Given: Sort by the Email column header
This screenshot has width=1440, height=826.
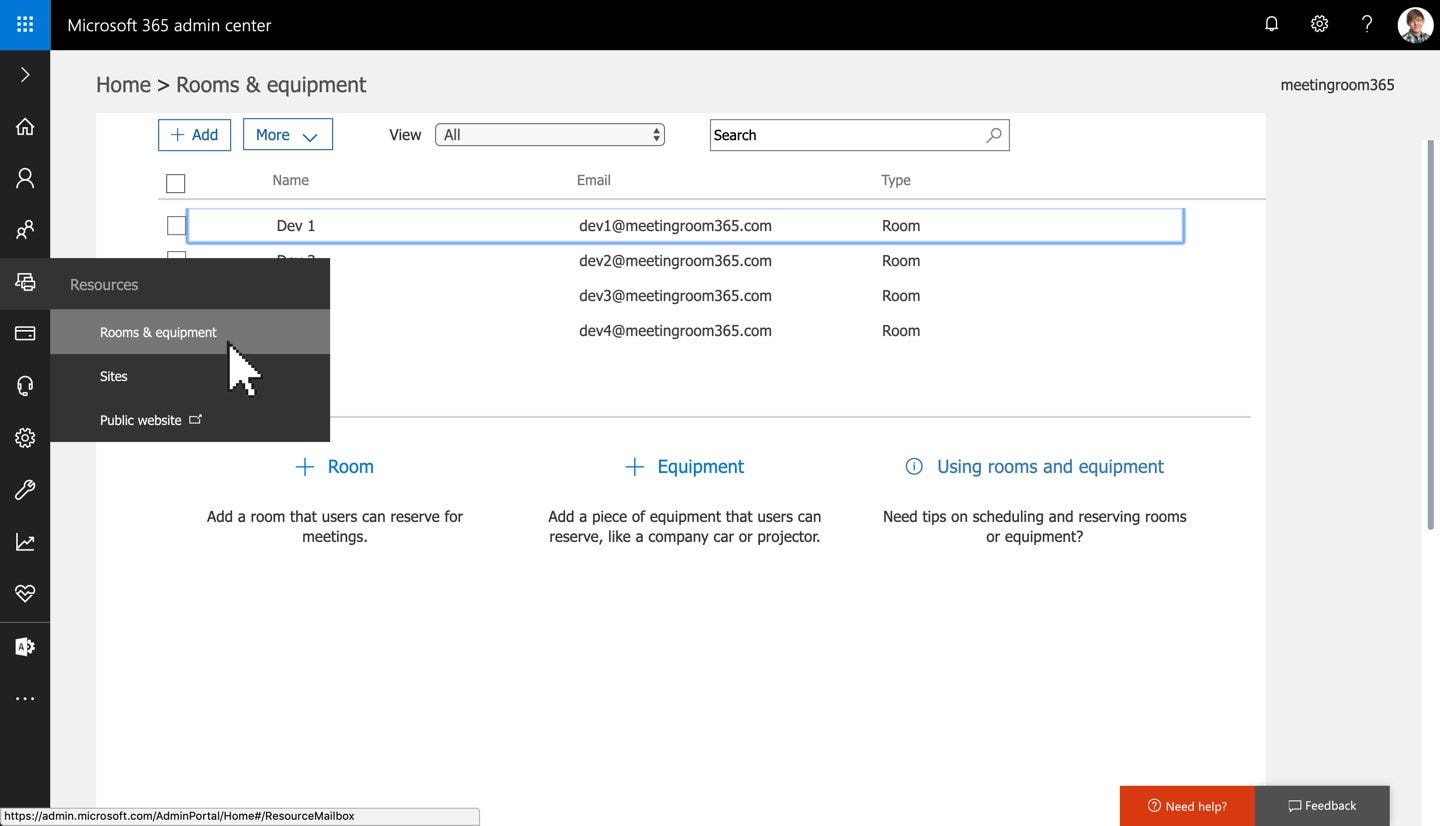Looking at the screenshot, I should point(593,180).
